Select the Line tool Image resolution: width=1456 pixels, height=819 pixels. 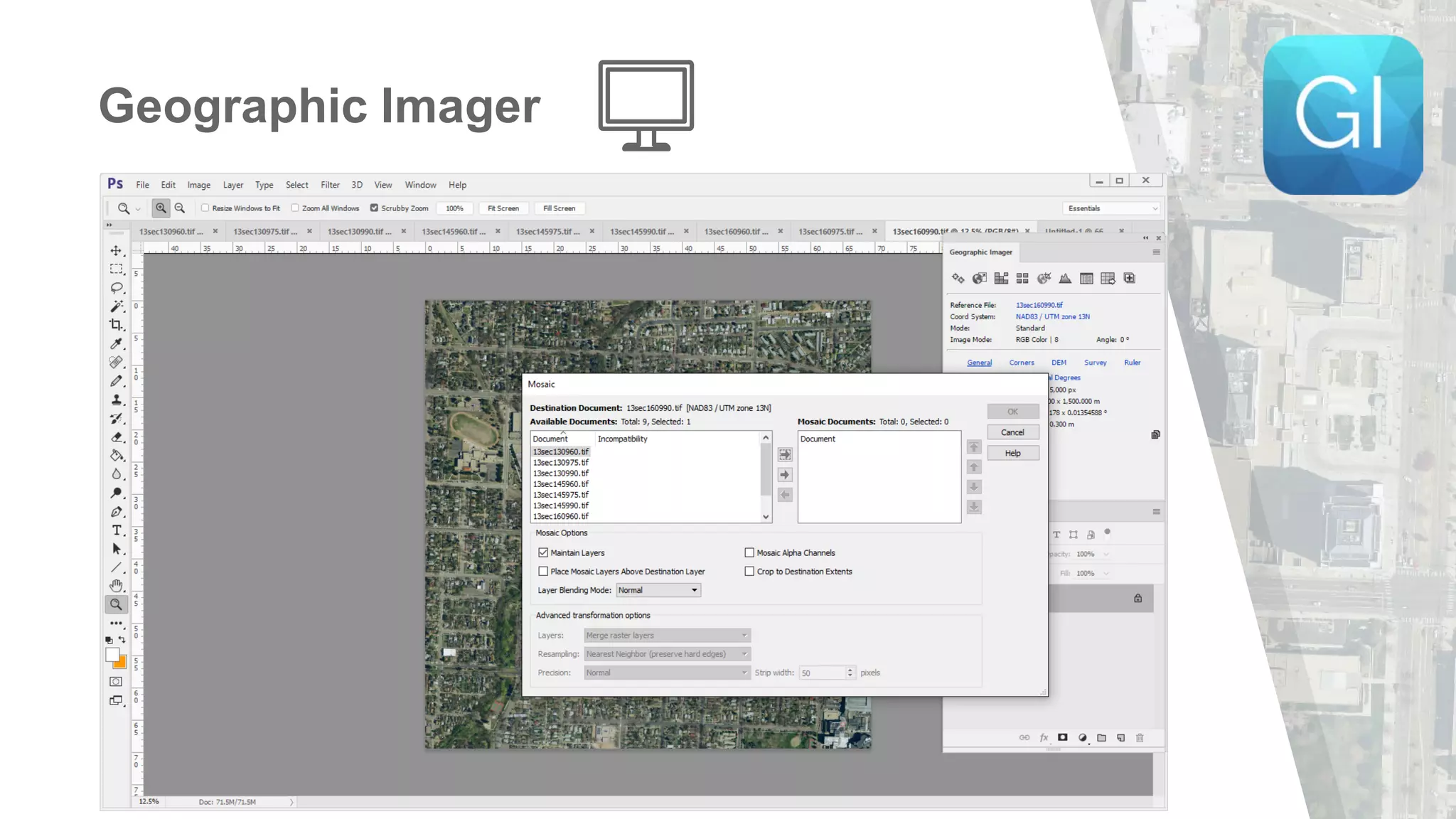pyautogui.click(x=116, y=567)
